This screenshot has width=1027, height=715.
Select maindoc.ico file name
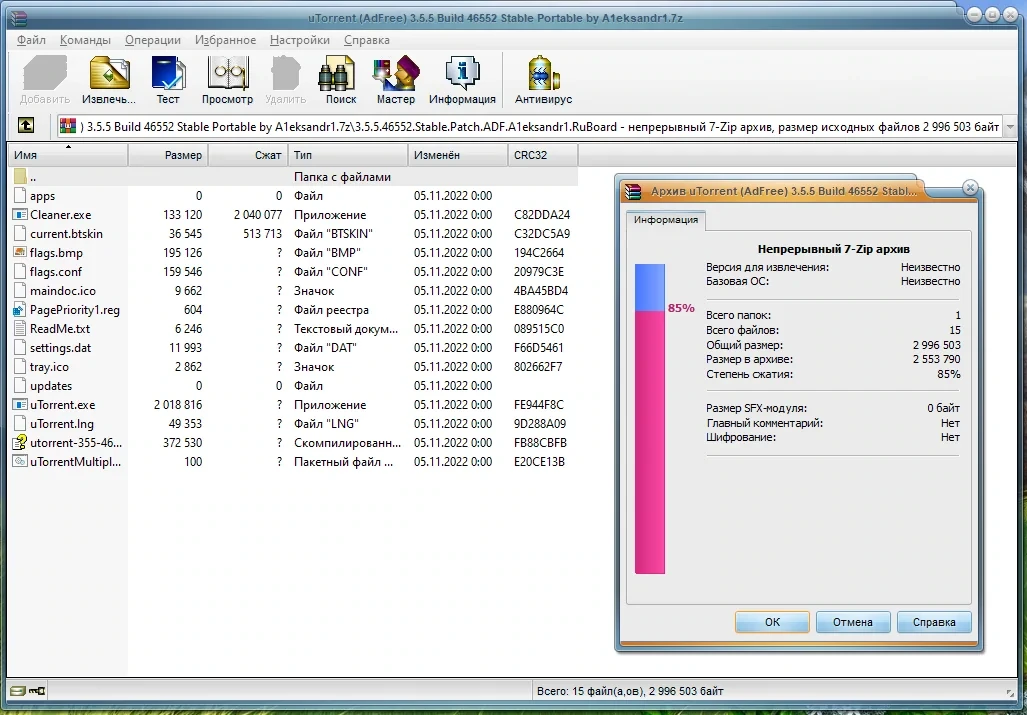[63, 291]
